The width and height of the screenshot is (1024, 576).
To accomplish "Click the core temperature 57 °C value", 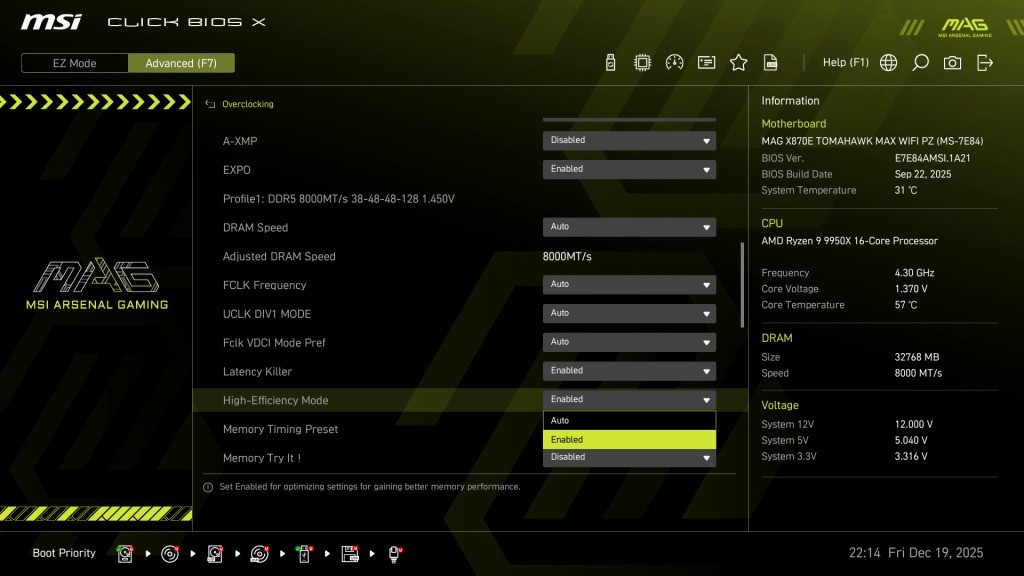I will tap(905, 305).
